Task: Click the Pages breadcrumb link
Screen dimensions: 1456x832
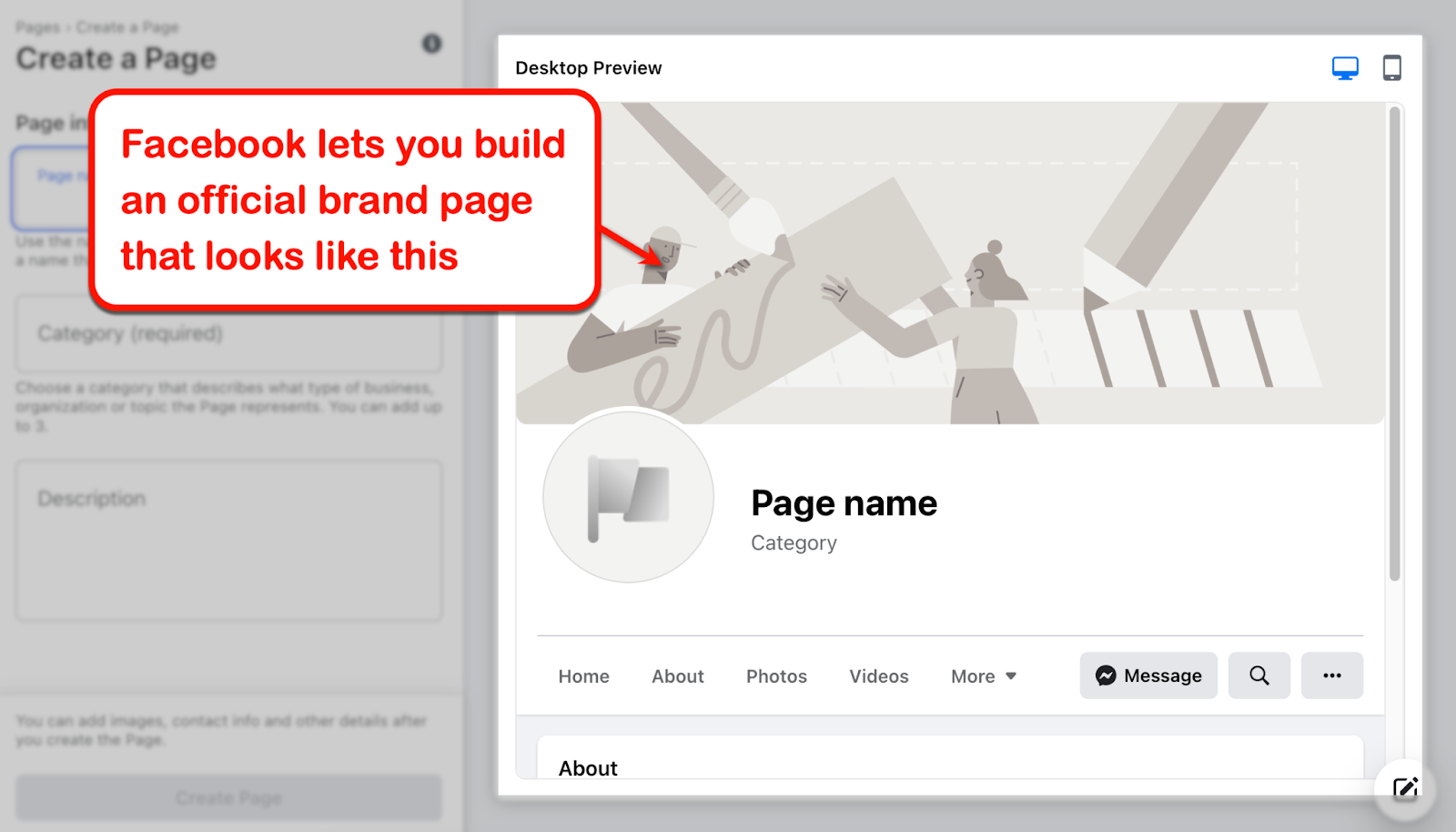Action: (37, 27)
